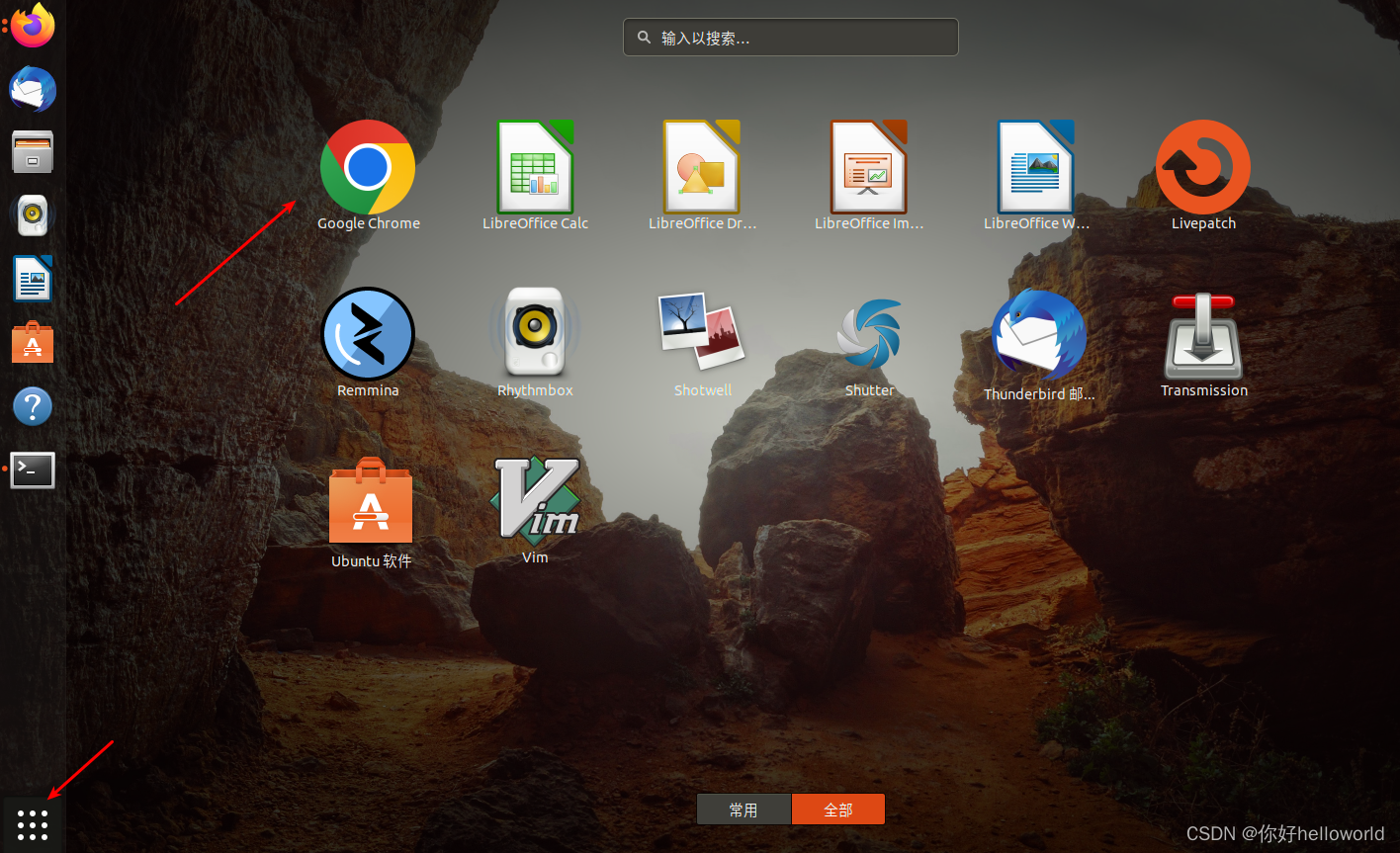Click the Rhythmbox speaker icon in dock
Viewport: 1400px width, 853px height.
pyautogui.click(x=33, y=215)
